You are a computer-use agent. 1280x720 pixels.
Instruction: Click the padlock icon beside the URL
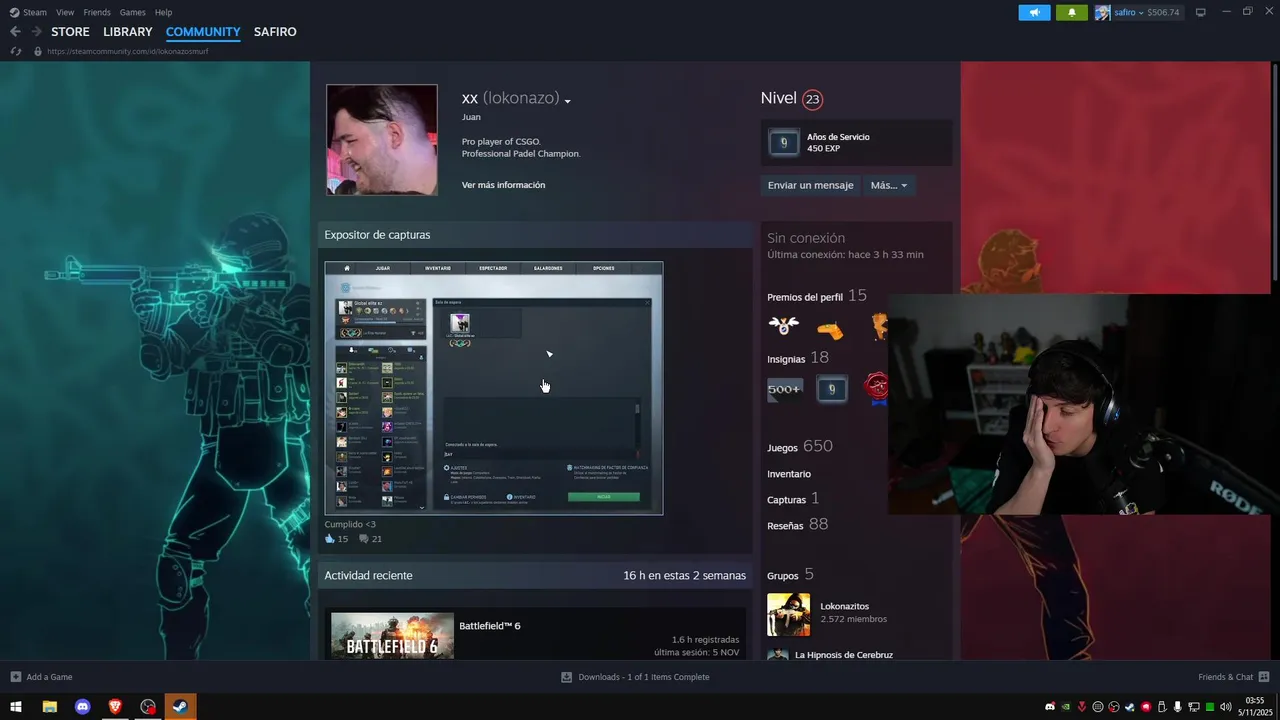click(38, 51)
